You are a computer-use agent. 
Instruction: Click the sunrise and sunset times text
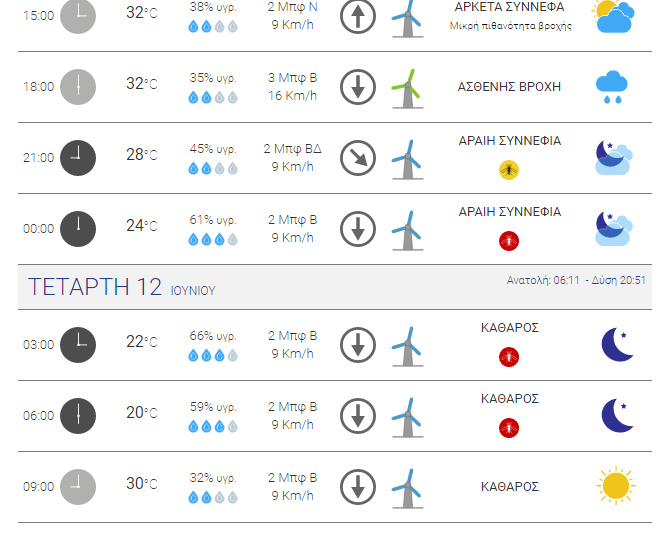(x=576, y=280)
